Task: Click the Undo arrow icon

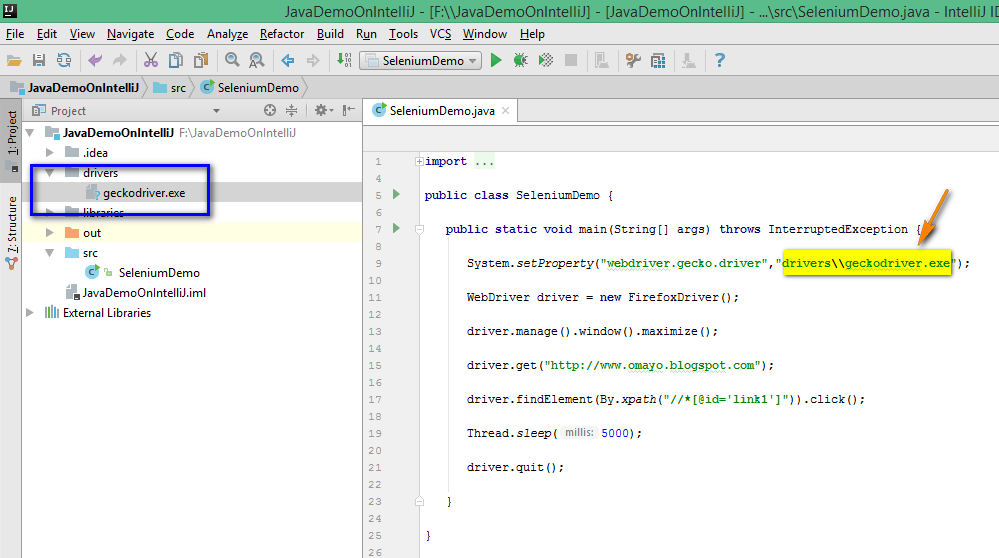Action: coord(95,61)
